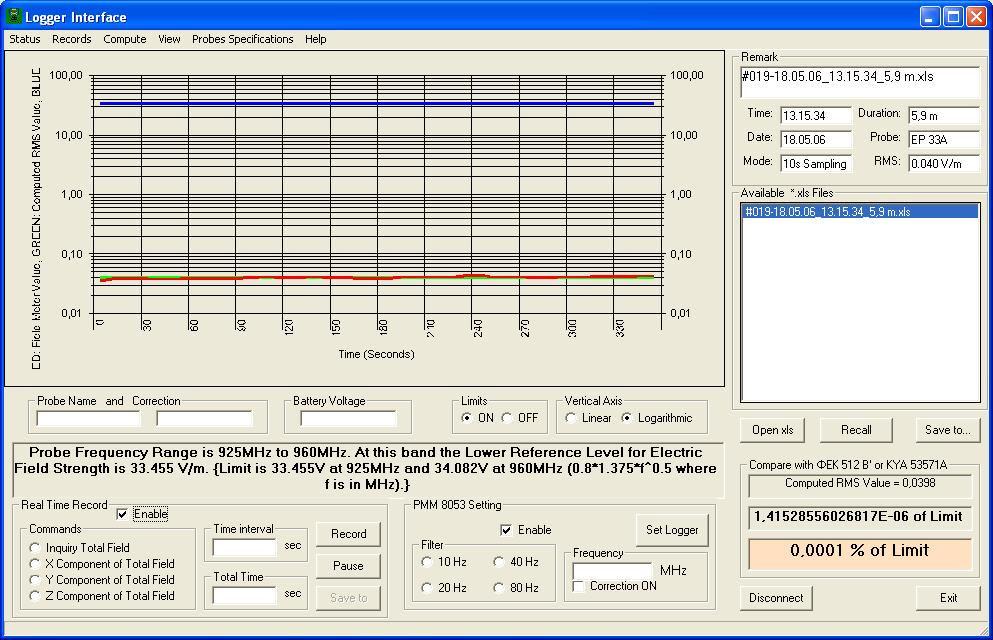
Task: Turn Limits ON radio button
Action: [x=467, y=418]
